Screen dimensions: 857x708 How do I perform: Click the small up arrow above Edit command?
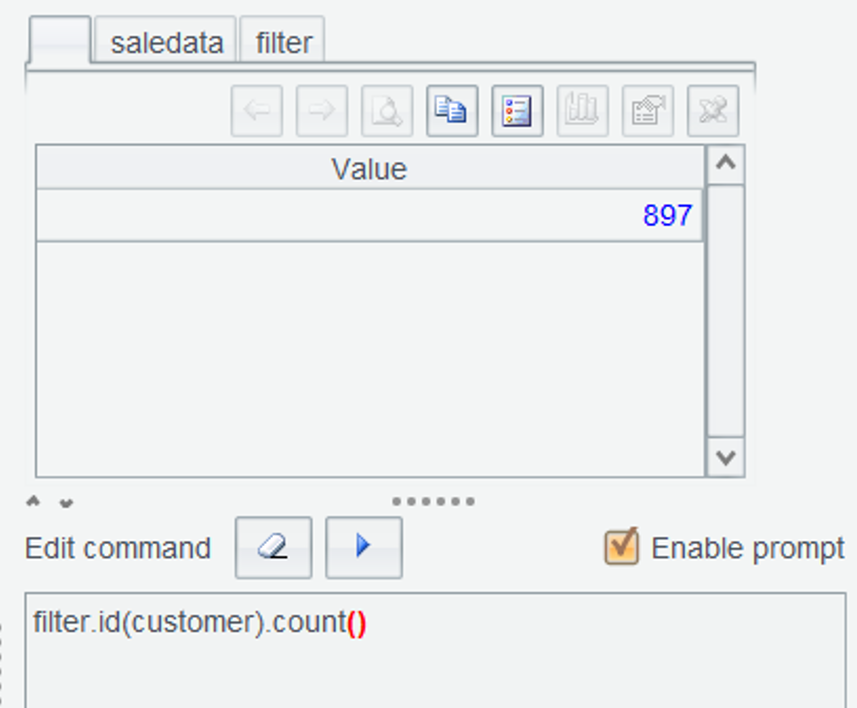pos(34,501)
